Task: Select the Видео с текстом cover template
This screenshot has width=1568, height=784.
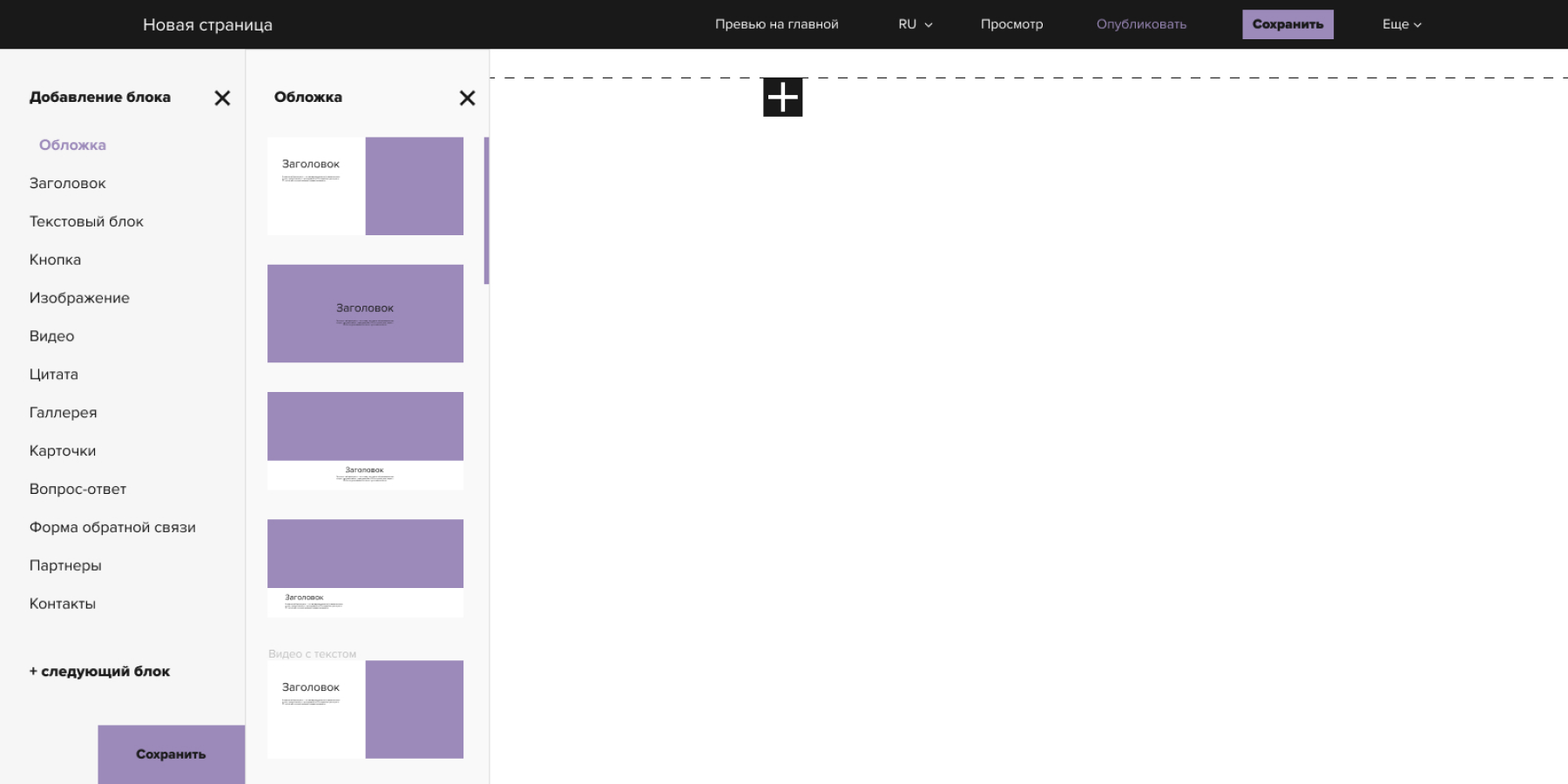Action: (365, 709)
